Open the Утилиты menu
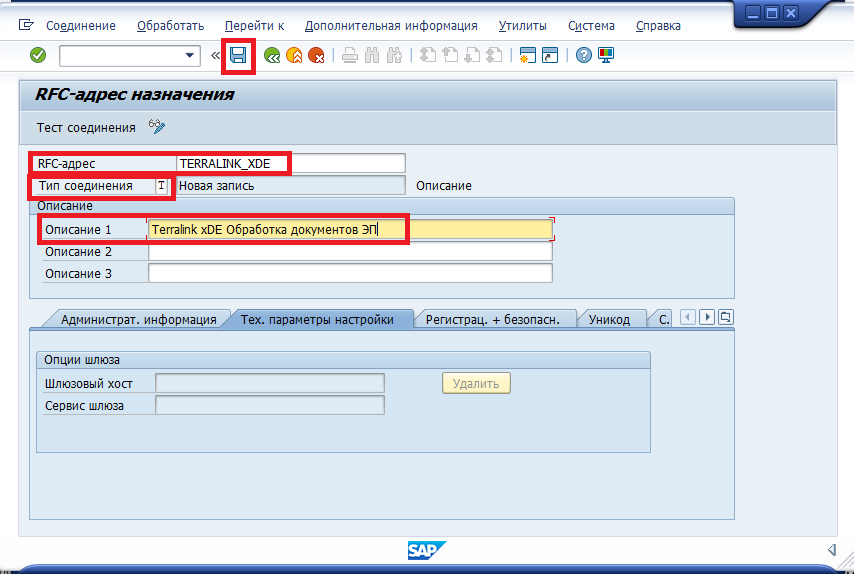 522,26
